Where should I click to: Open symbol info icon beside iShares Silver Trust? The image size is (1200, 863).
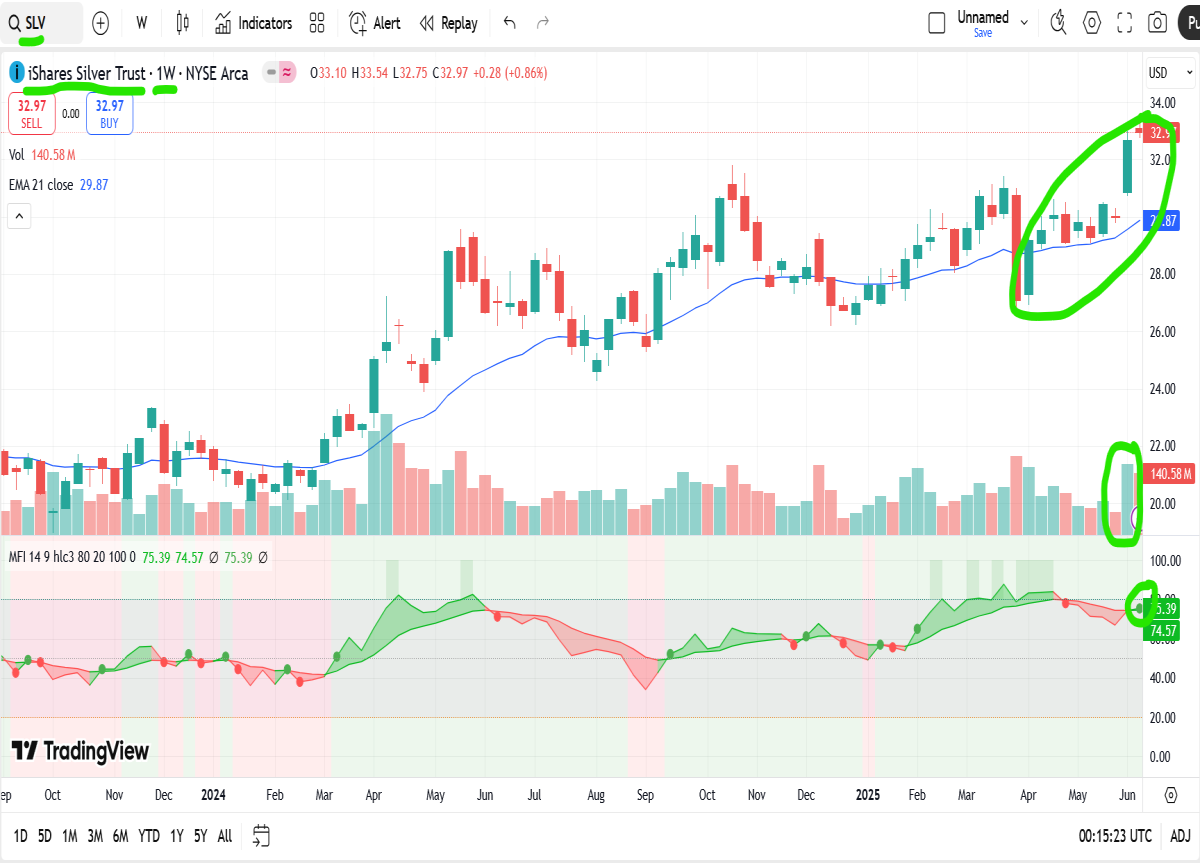(17, 72)
